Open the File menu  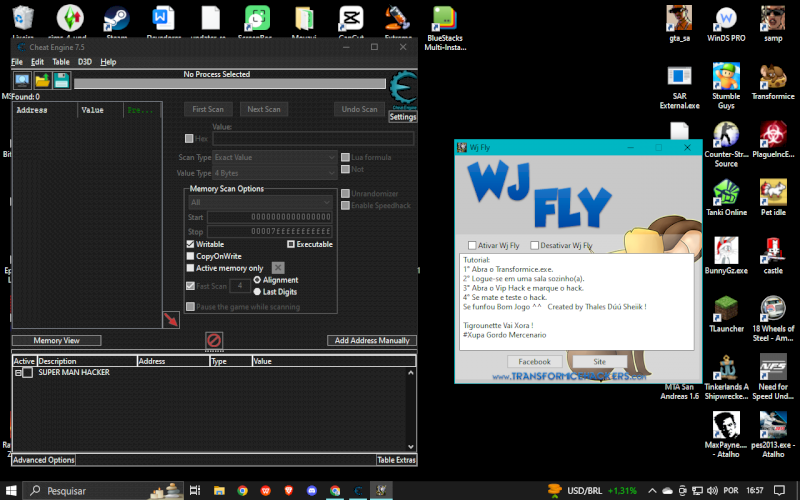17,62
